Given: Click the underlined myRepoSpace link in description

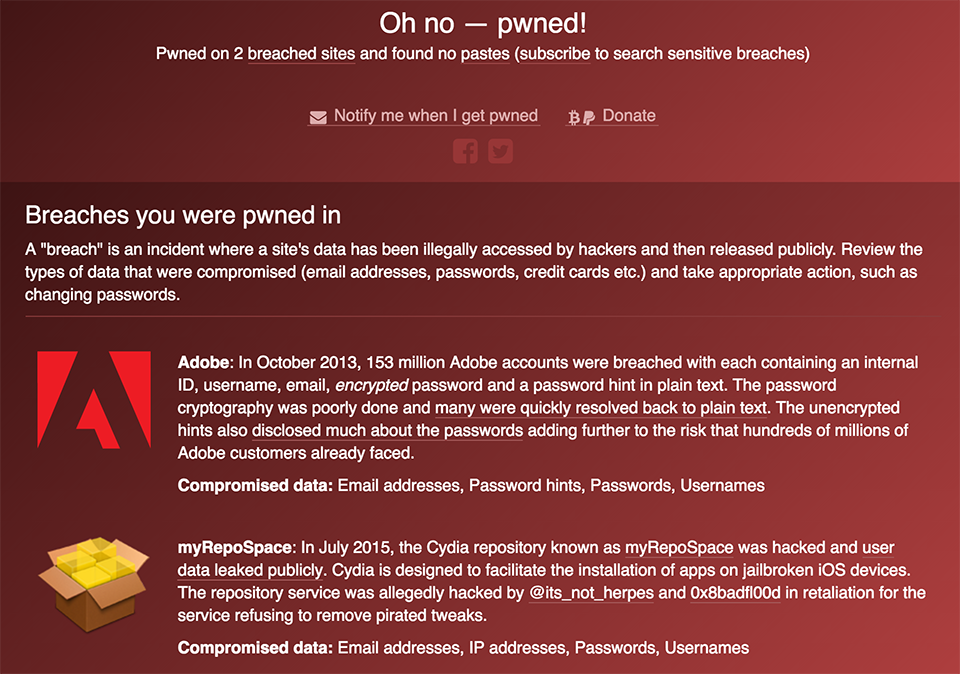Looking at the screenshot, I should [x=679, y=548].
